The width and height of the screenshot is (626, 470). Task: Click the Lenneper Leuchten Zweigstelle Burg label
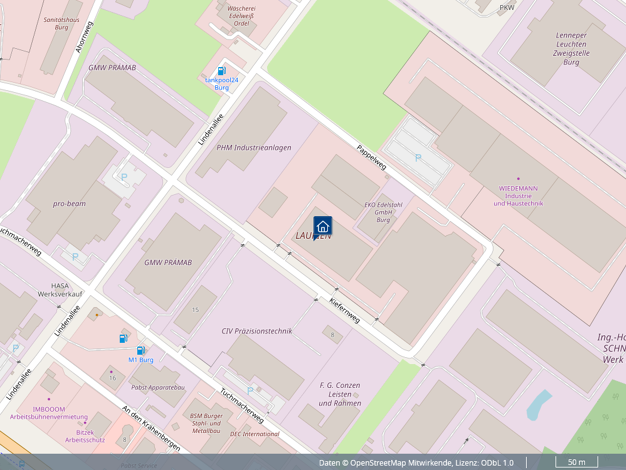pyautogui.click(x=571, y=48)
